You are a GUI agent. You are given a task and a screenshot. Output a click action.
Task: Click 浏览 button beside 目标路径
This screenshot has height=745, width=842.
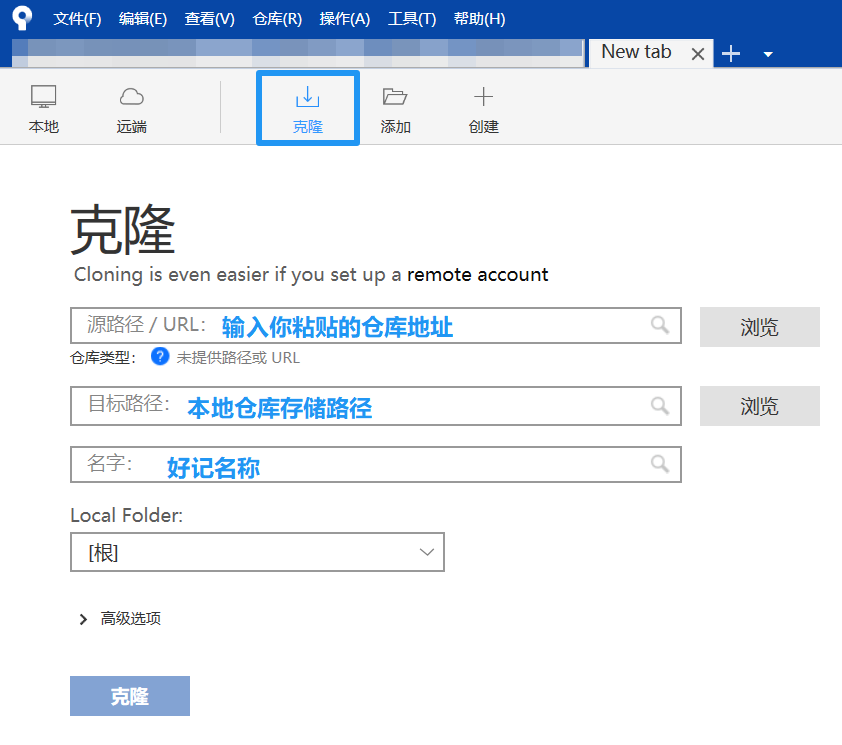(x=759, y=406)
